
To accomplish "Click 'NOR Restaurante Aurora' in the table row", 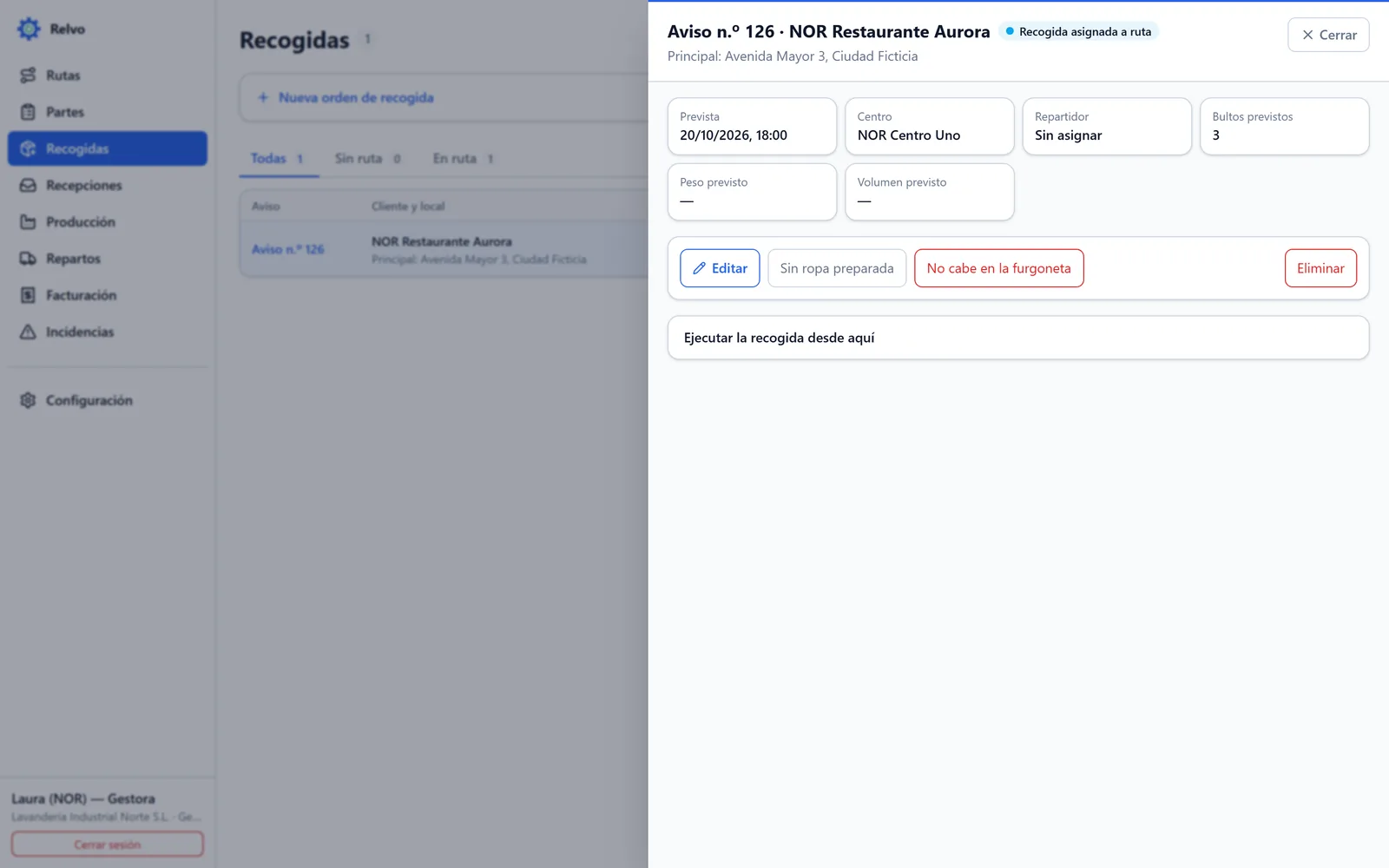I will coord(441,241).
